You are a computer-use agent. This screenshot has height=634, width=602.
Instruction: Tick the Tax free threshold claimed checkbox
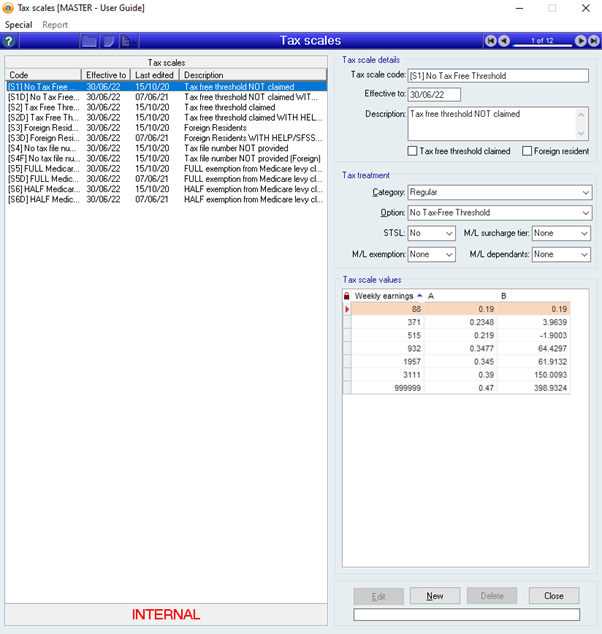414,151
